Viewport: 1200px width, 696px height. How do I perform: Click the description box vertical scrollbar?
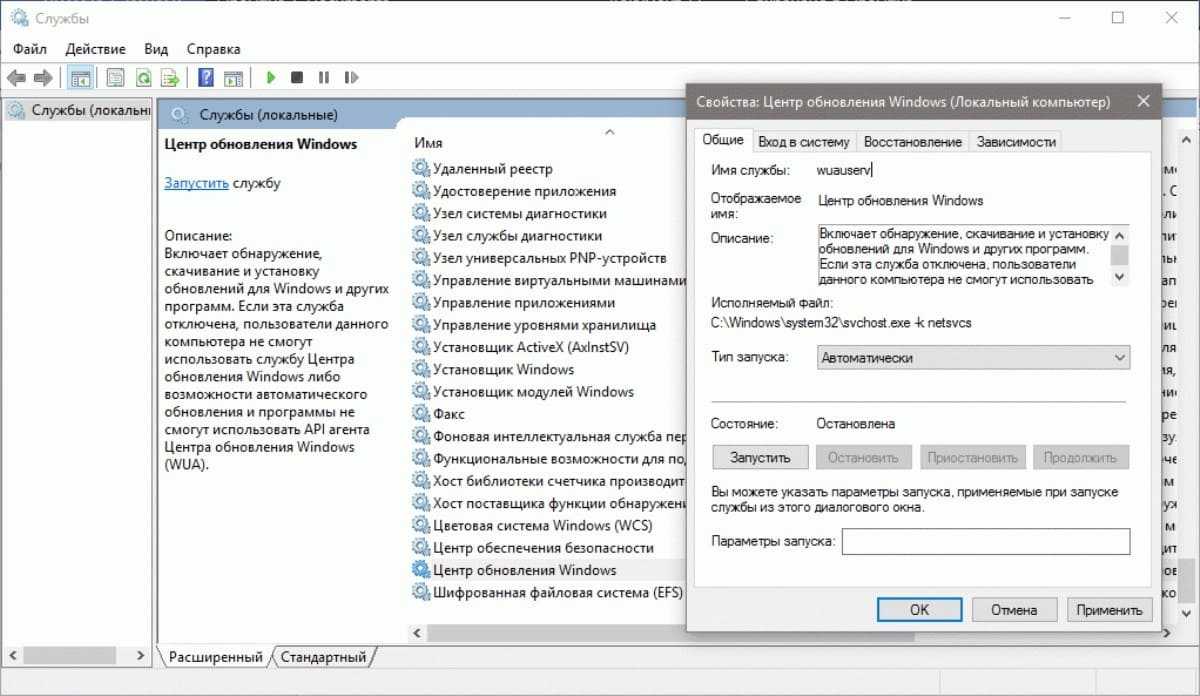pos(1120,255)
